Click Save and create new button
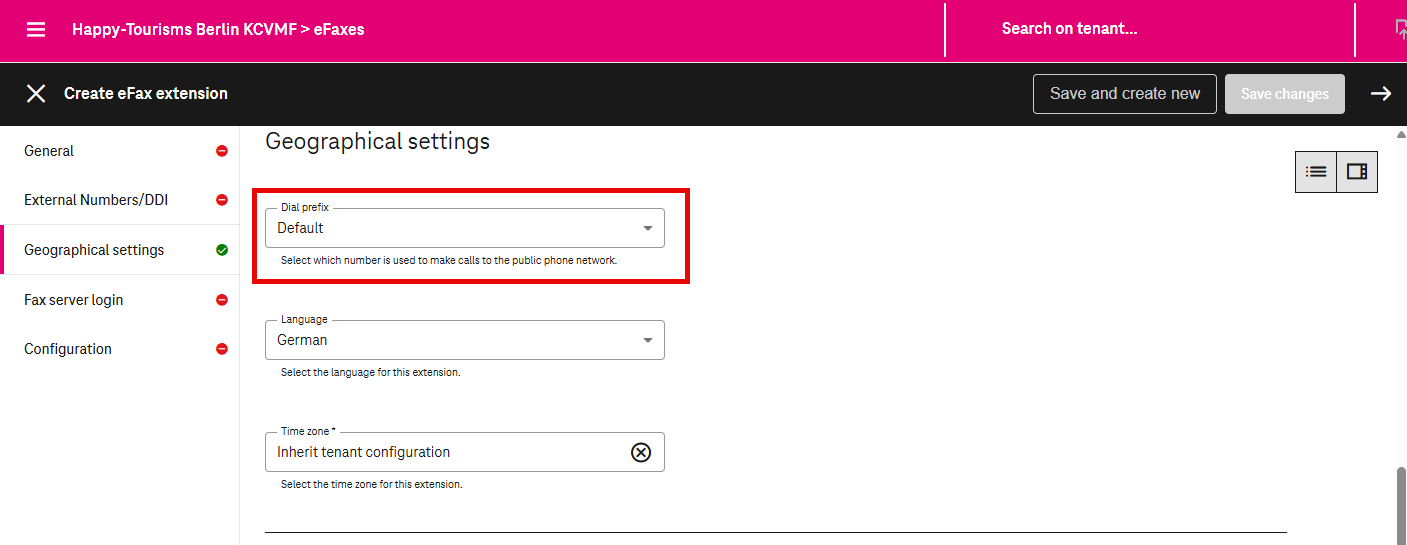 [x=1124, y=94]
